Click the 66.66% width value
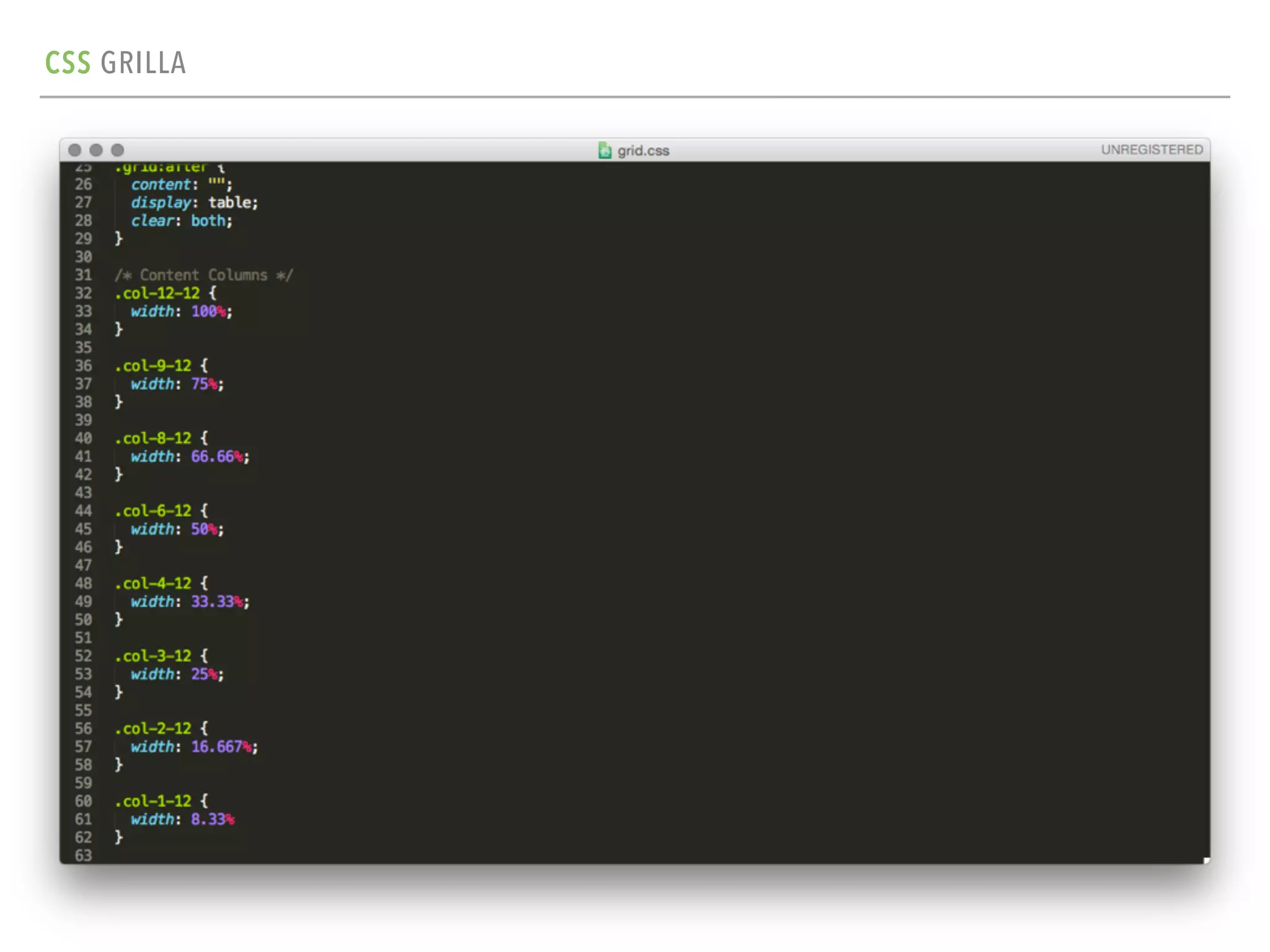The width and height of the screenshot is (1270, 952). tap(216, 457)
